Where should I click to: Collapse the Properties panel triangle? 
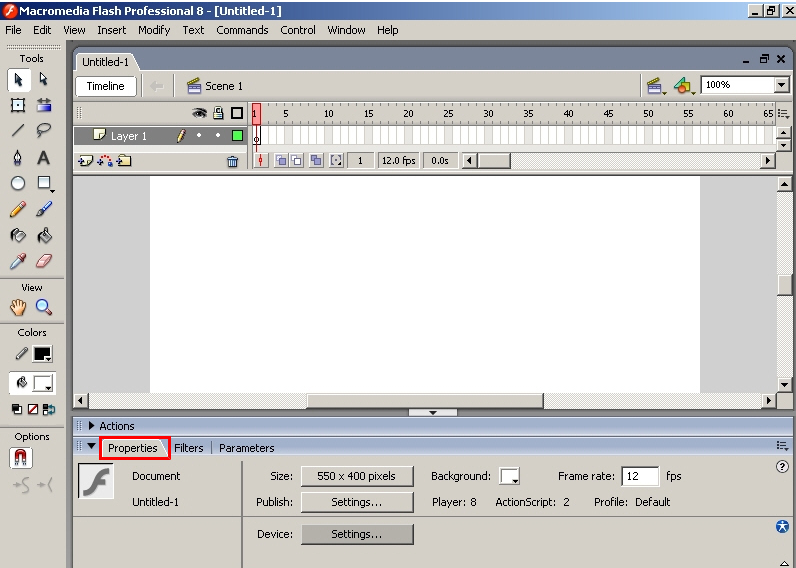[91, 446]
